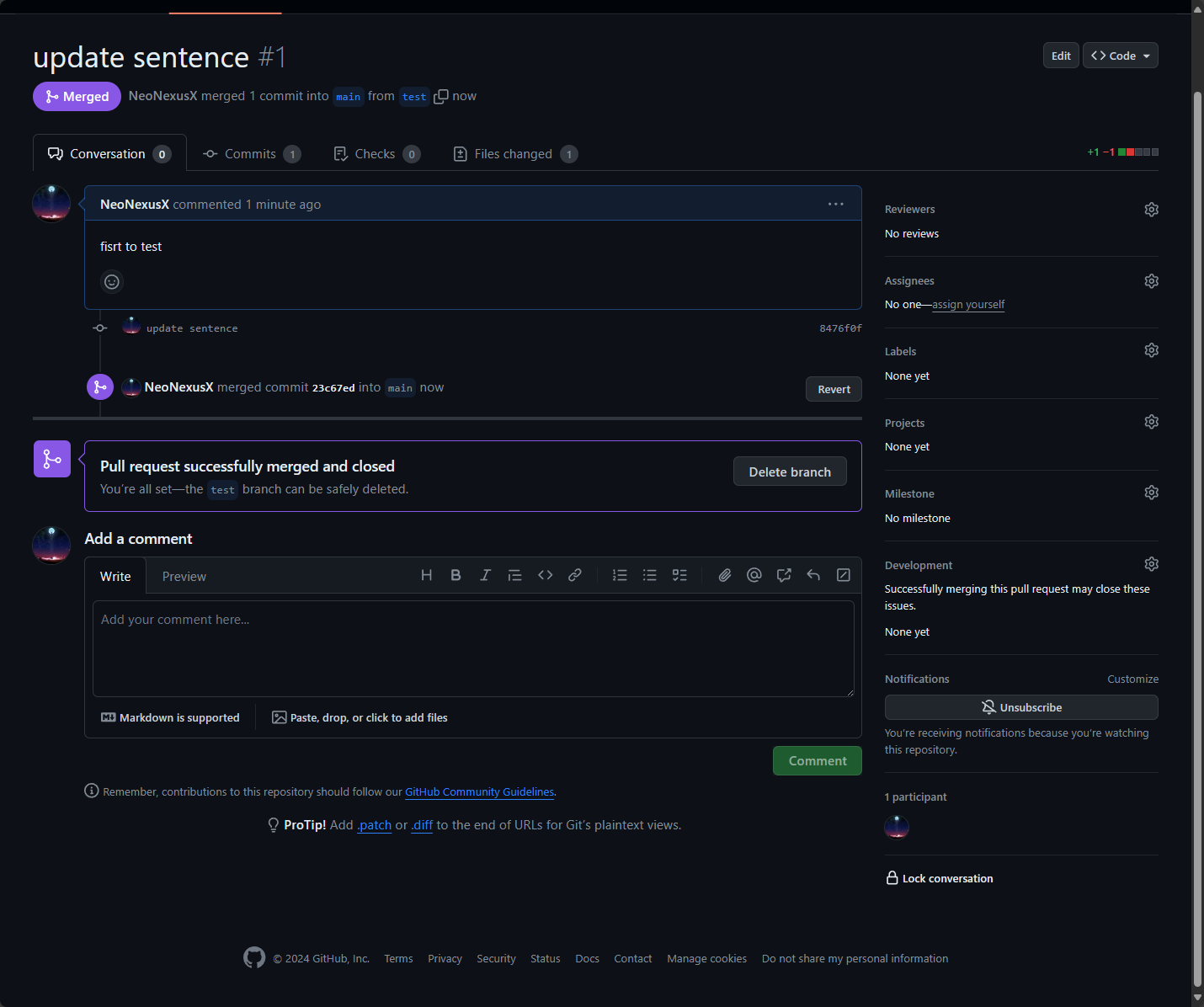Screen dimensions: 1204x1007
Task: Click the Edit title button
Action: (1061, 56)
